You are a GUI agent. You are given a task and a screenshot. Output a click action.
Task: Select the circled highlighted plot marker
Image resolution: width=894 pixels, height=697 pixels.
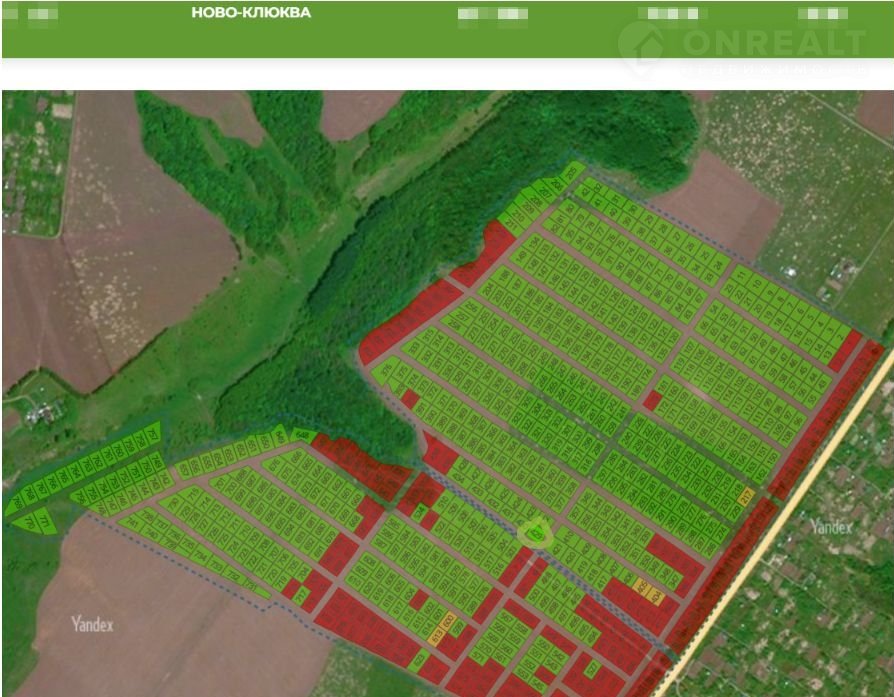(537, 533)
